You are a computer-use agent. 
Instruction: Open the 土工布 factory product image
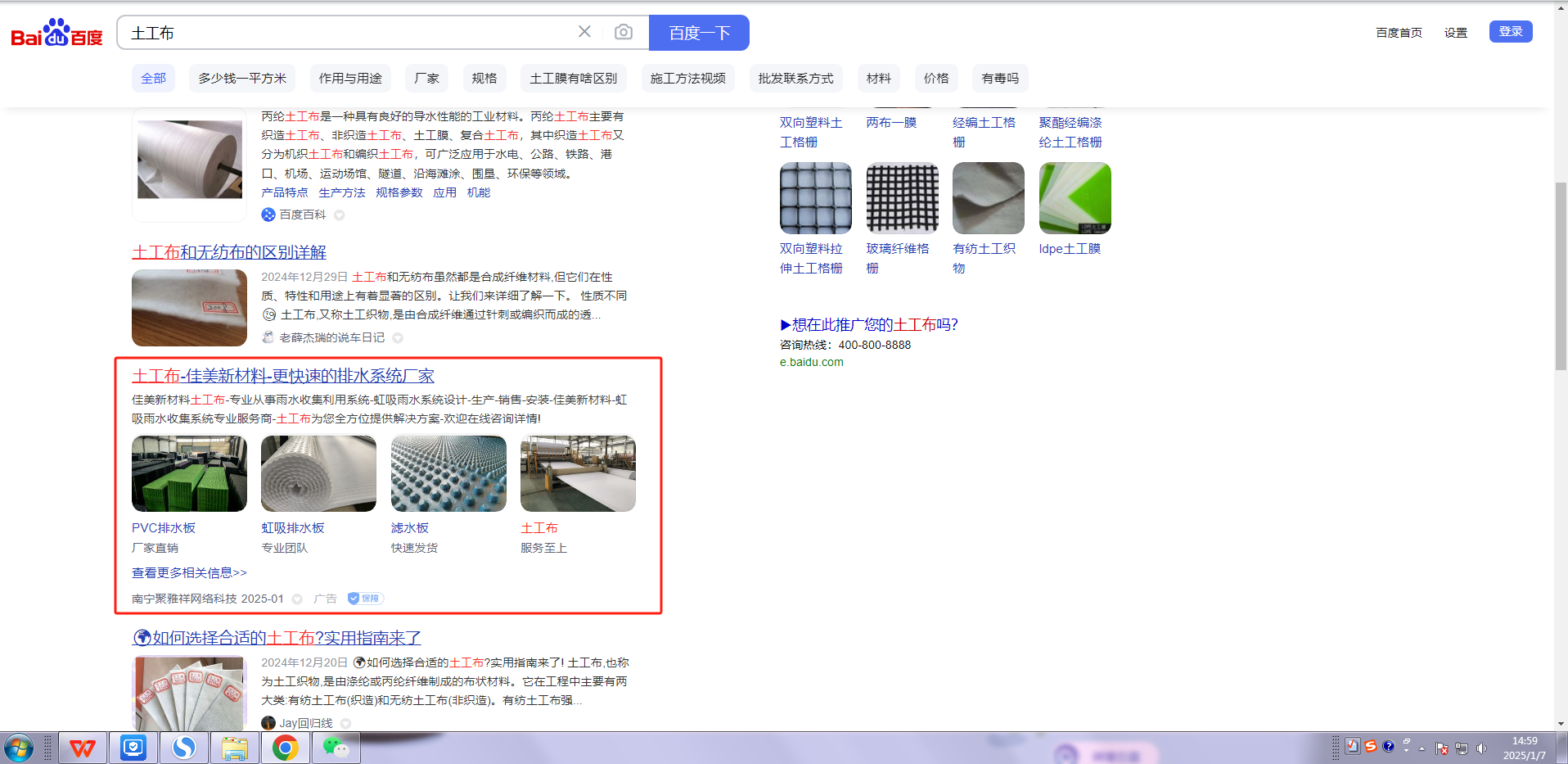coord(578,473)
